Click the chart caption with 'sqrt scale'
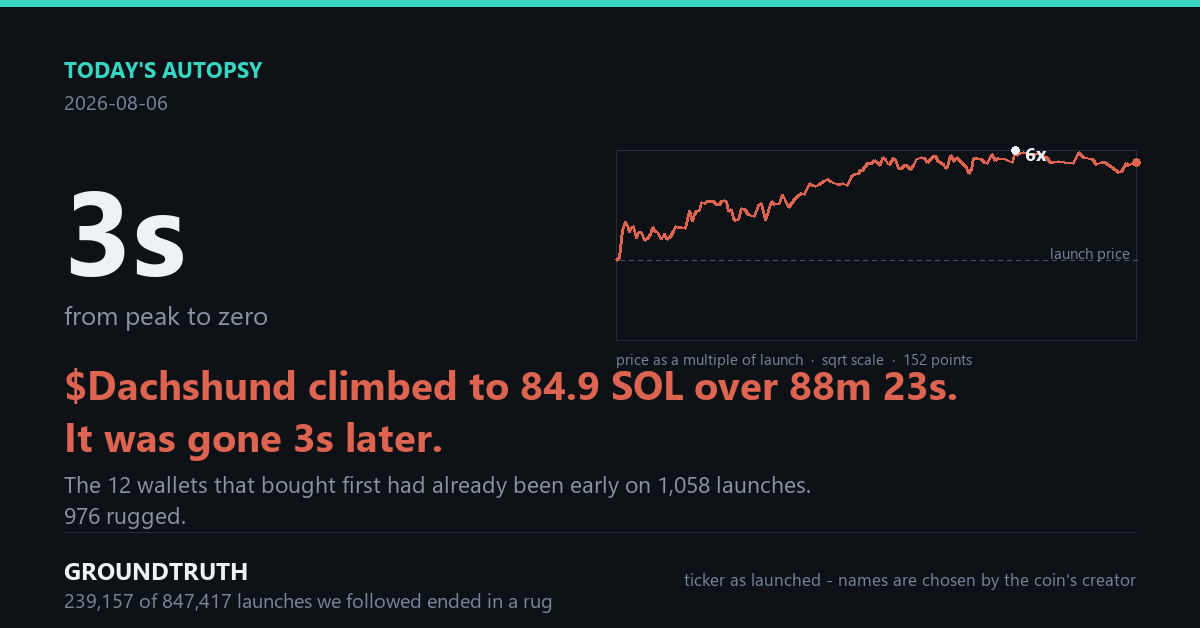Image resolution: width=1200 pixels, height=628 pixels. pyautogui.click(x=794, y=360)
